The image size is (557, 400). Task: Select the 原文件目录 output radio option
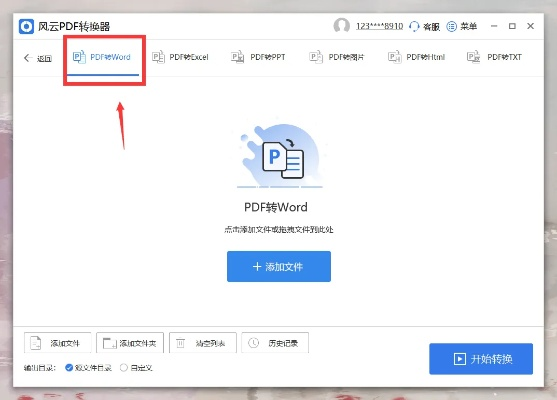[88, 368]
